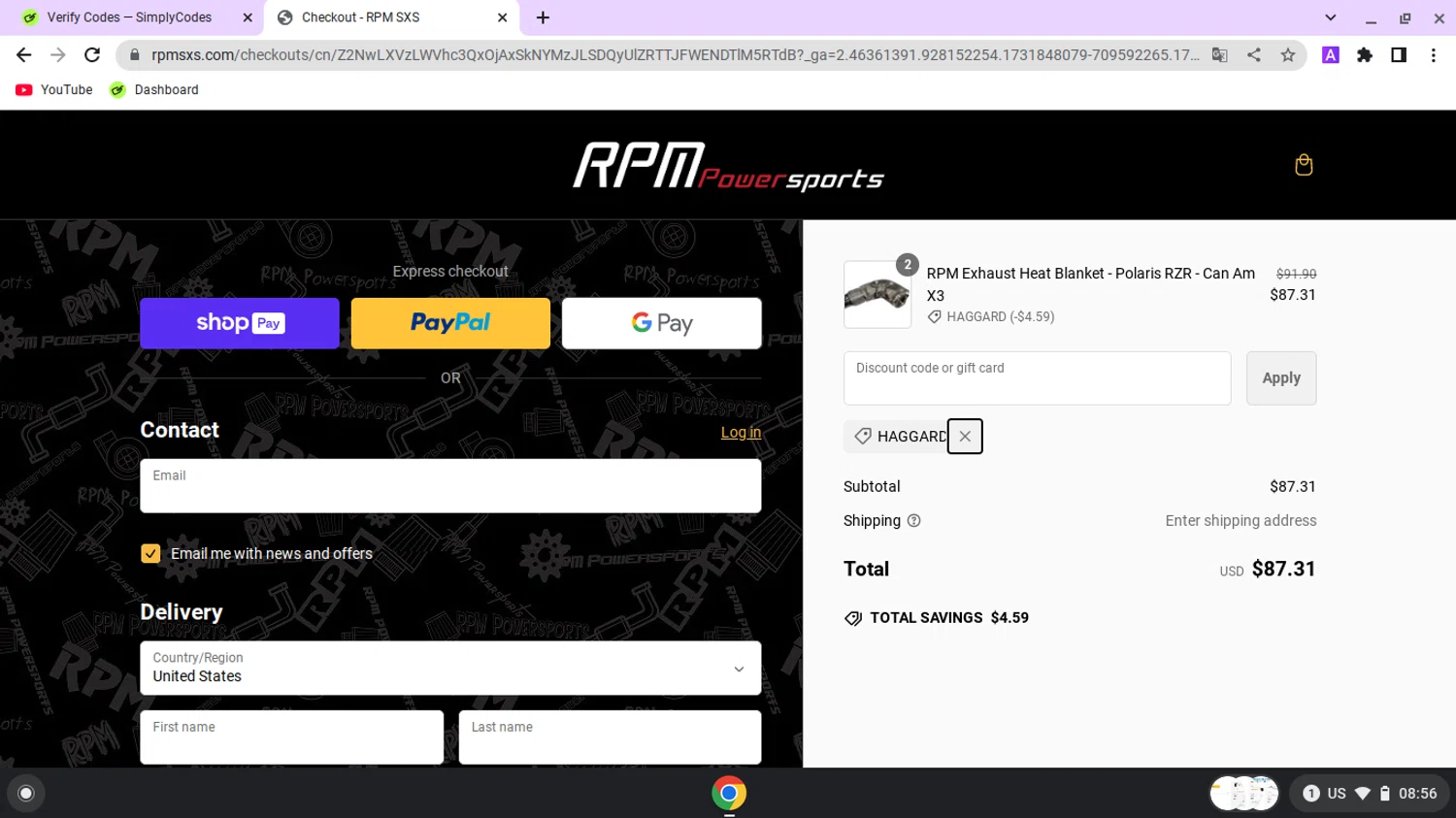View site info lock icon
The width and height of the screenshot is (1456, 818).
click(135, 55)
